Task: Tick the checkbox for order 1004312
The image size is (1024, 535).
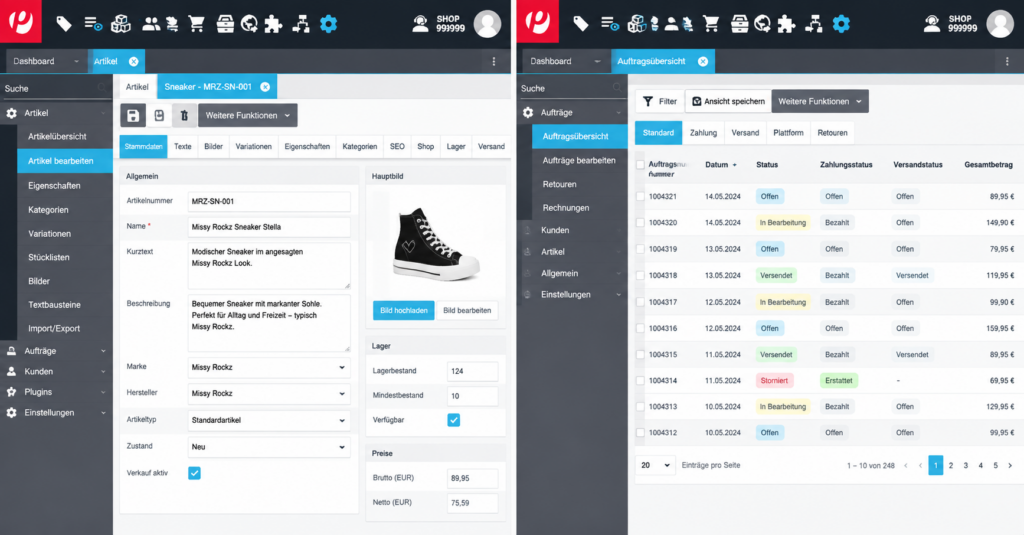Action: (640, 433)
